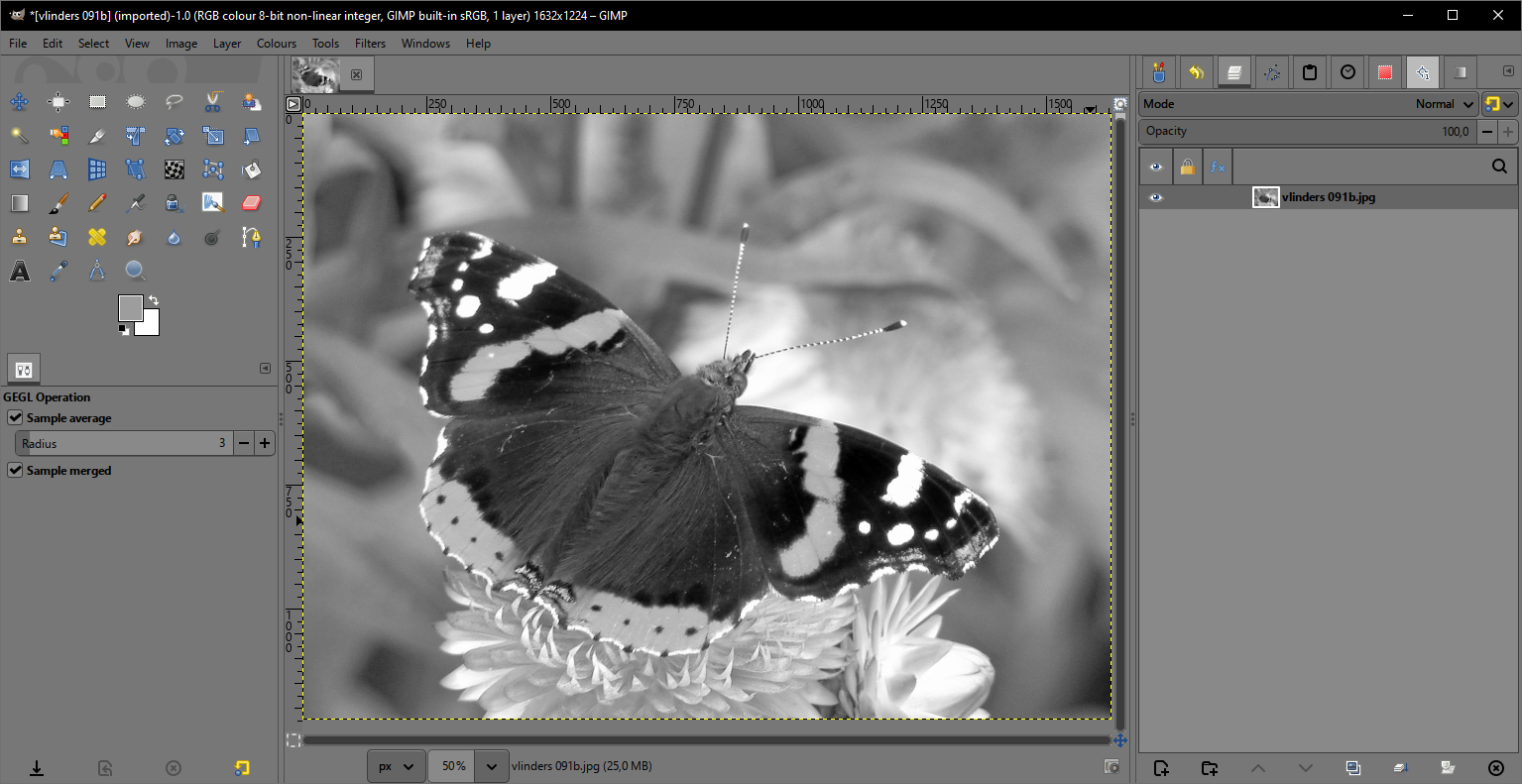The width and height of the screenshot is (1522, 784).
Task: Click the foreground colour swatch
Action: 130,308
